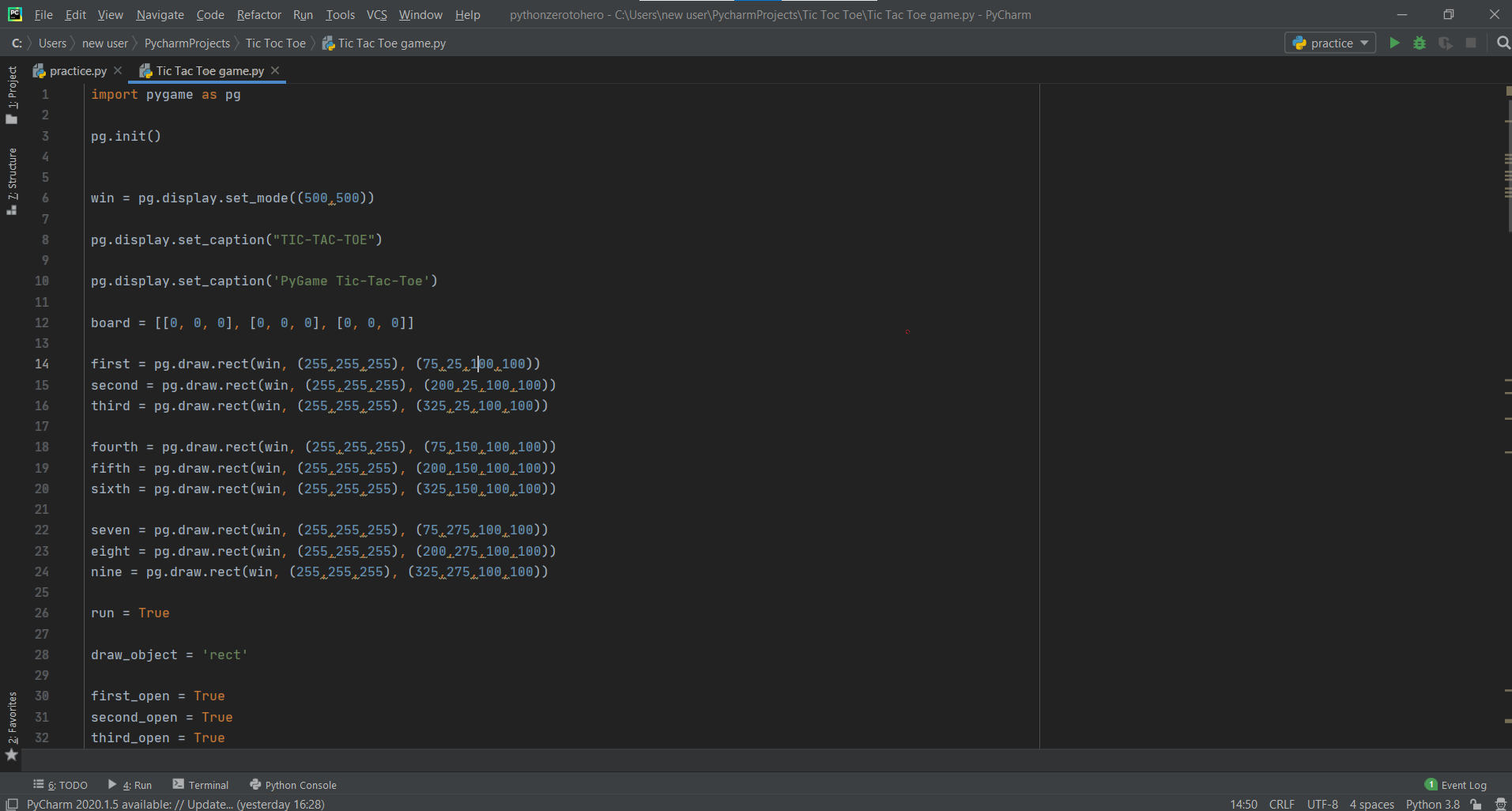Close the Tic Tac Toe game.py tab
Screen dimensions: 1512x811
click(x=275, y=70)
